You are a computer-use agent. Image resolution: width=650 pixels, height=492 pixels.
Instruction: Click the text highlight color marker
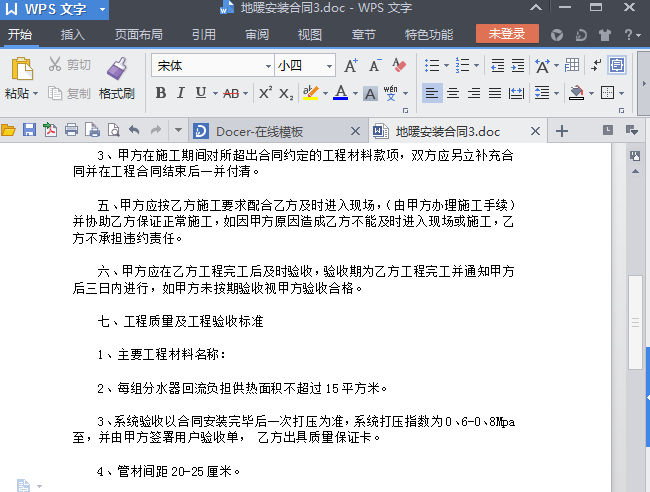coord(310,93)
